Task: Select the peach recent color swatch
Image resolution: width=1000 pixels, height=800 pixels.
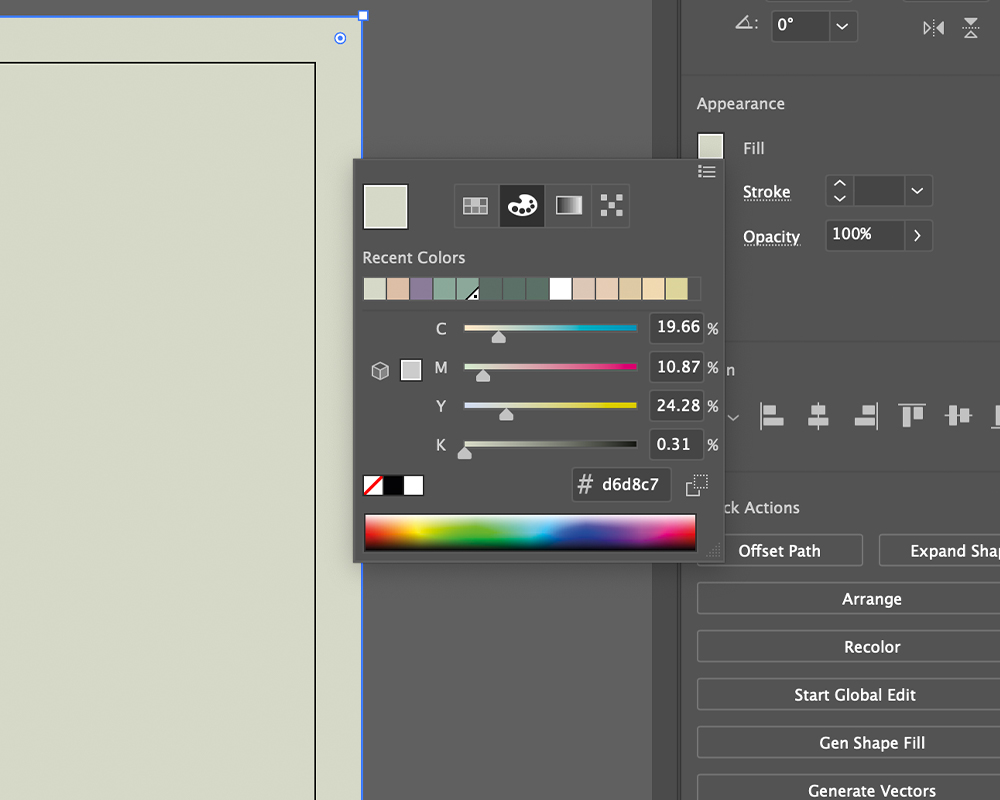Action: click(398, 289)
